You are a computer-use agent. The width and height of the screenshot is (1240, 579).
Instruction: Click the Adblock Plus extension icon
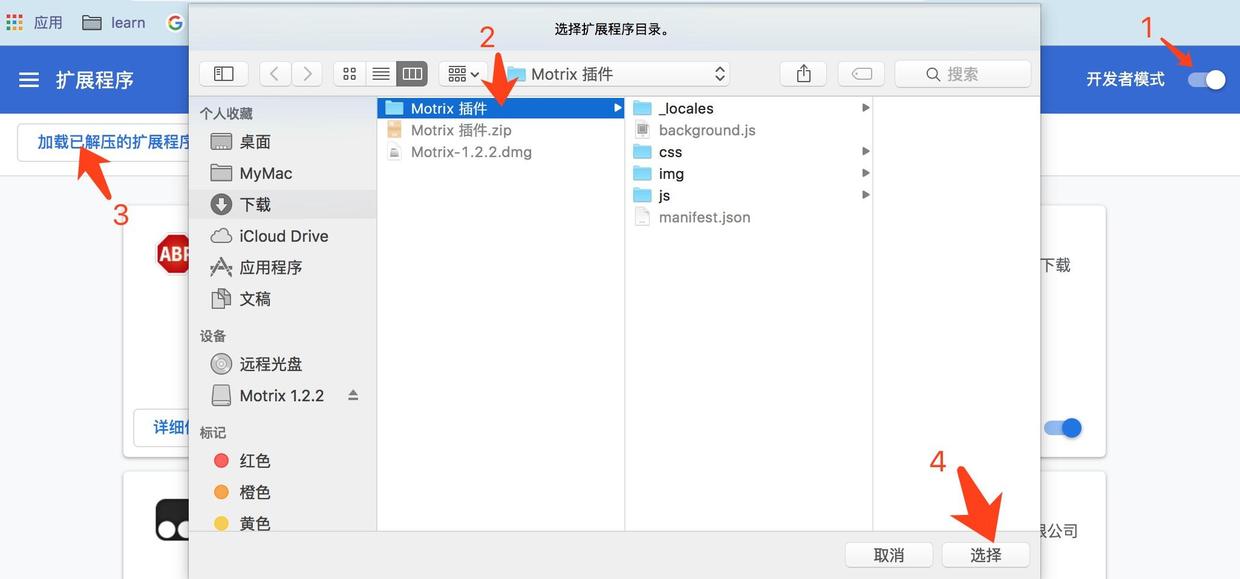click(x=173, y=254)
